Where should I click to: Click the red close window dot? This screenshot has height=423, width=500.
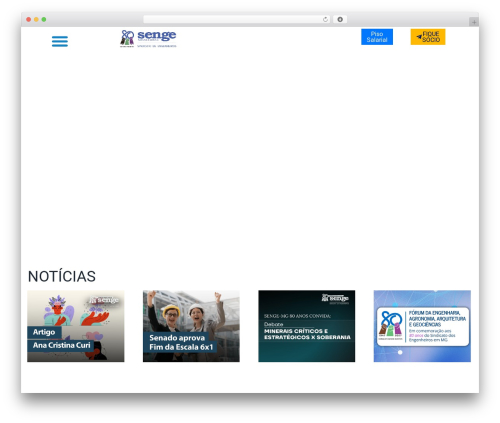pos(29,20)
